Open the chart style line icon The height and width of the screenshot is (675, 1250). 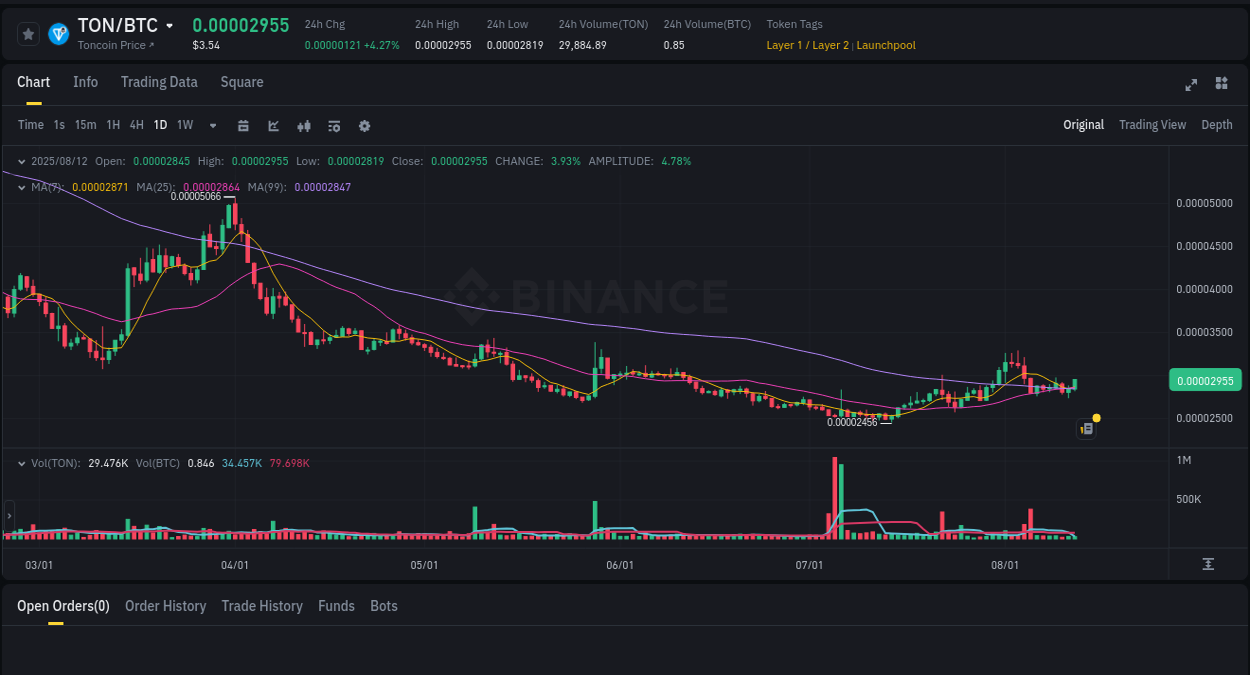pyautogui.click(x=272, y=125)
